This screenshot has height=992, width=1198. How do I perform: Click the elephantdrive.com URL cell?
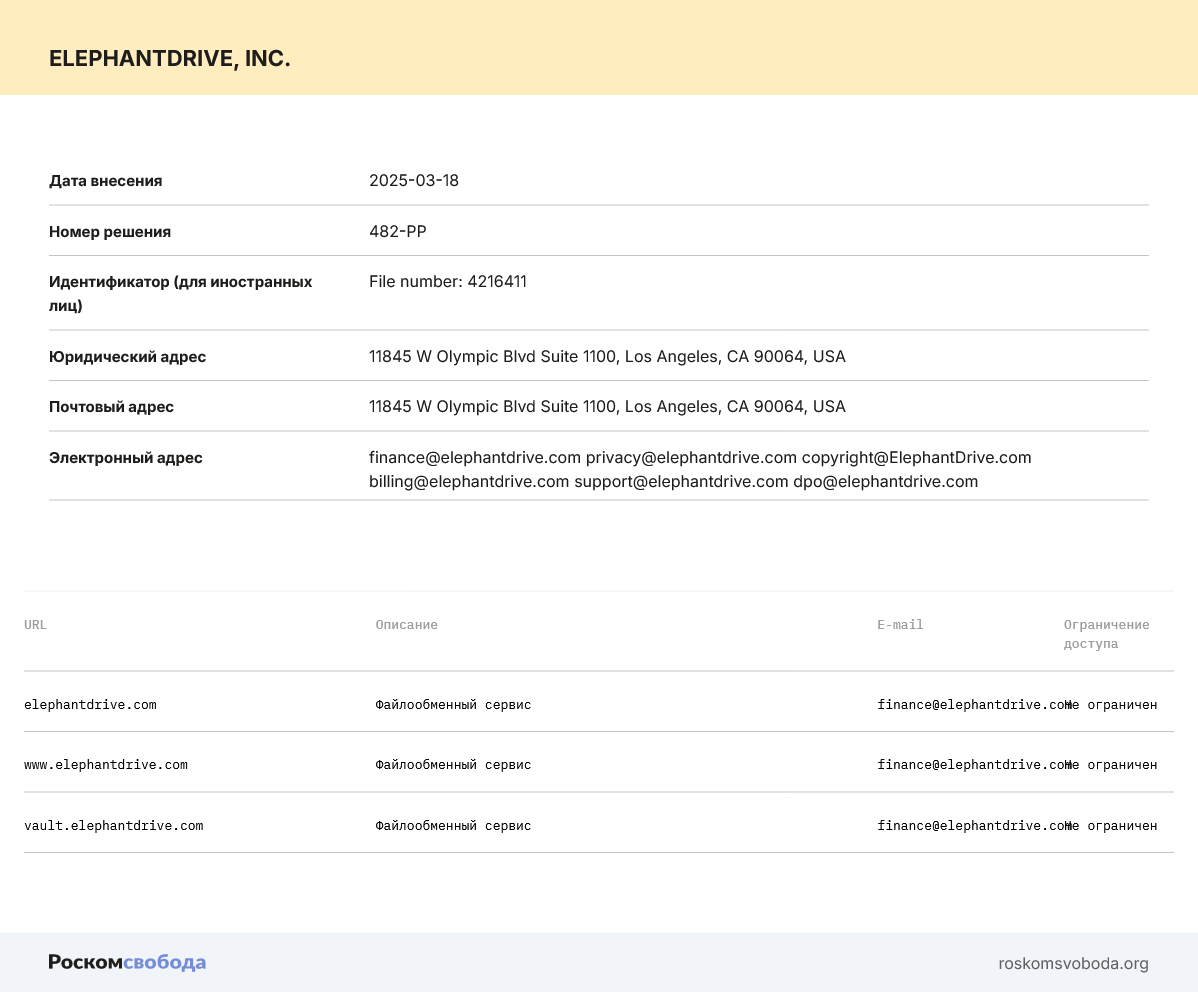tap(90, 705)
